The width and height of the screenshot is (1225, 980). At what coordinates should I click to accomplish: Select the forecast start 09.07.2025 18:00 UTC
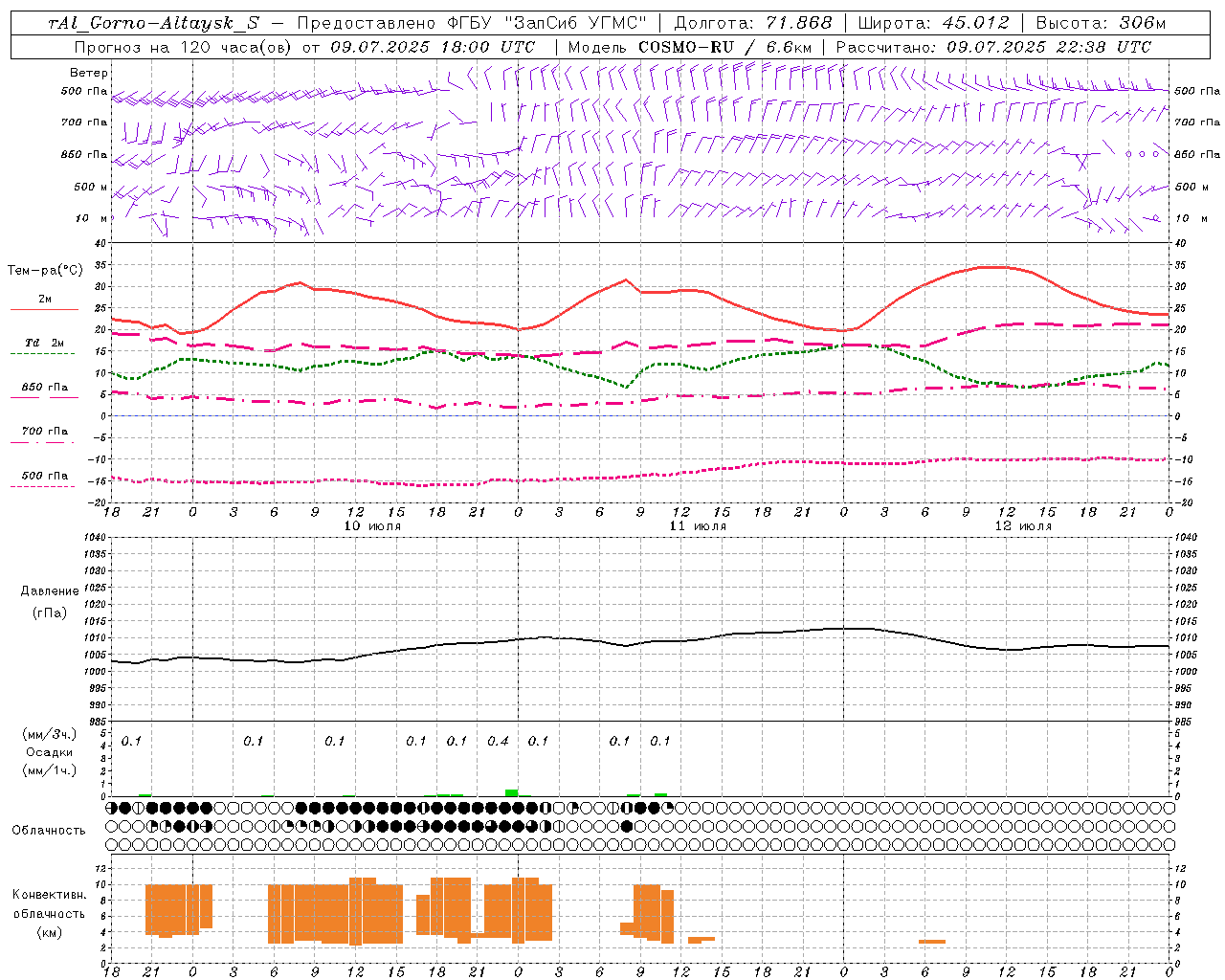[x=433, y=47]
